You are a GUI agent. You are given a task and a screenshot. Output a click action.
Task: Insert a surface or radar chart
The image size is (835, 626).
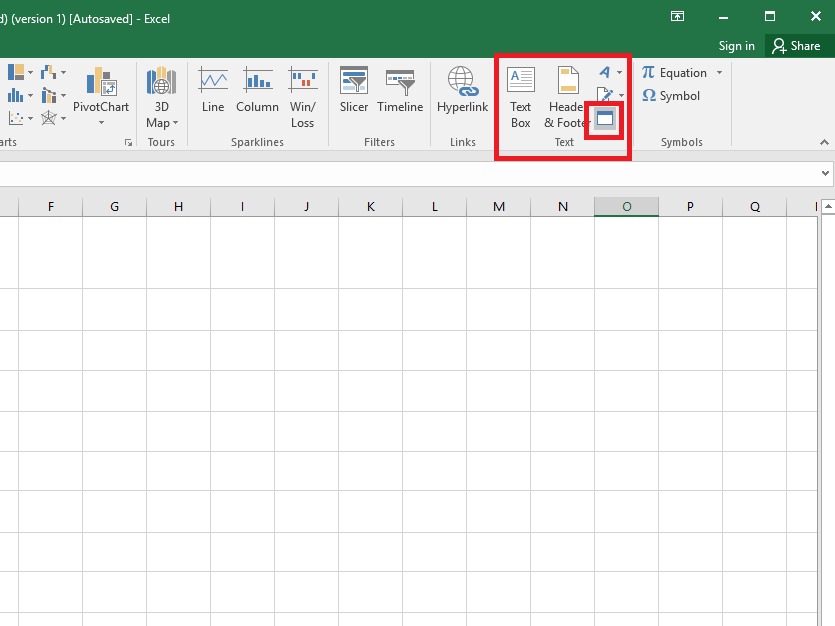(x=49, y=118)
